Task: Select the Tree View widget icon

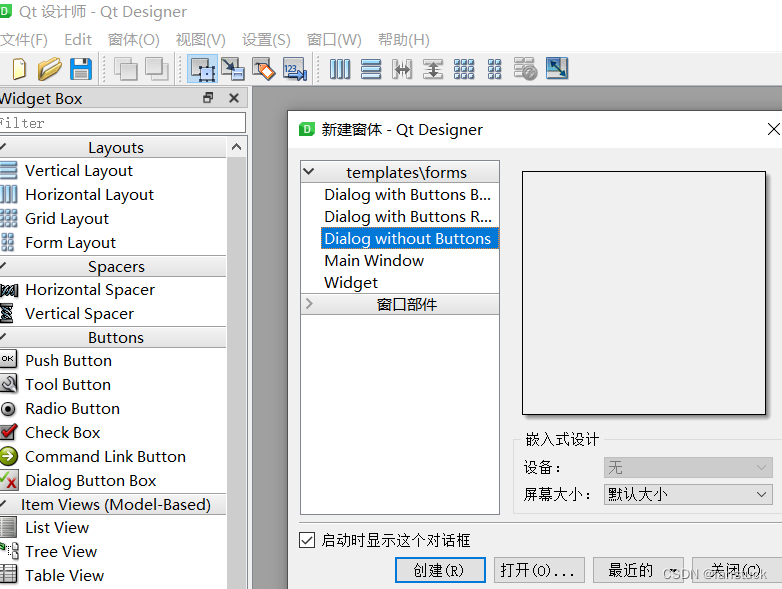Action: coord(9,551)
